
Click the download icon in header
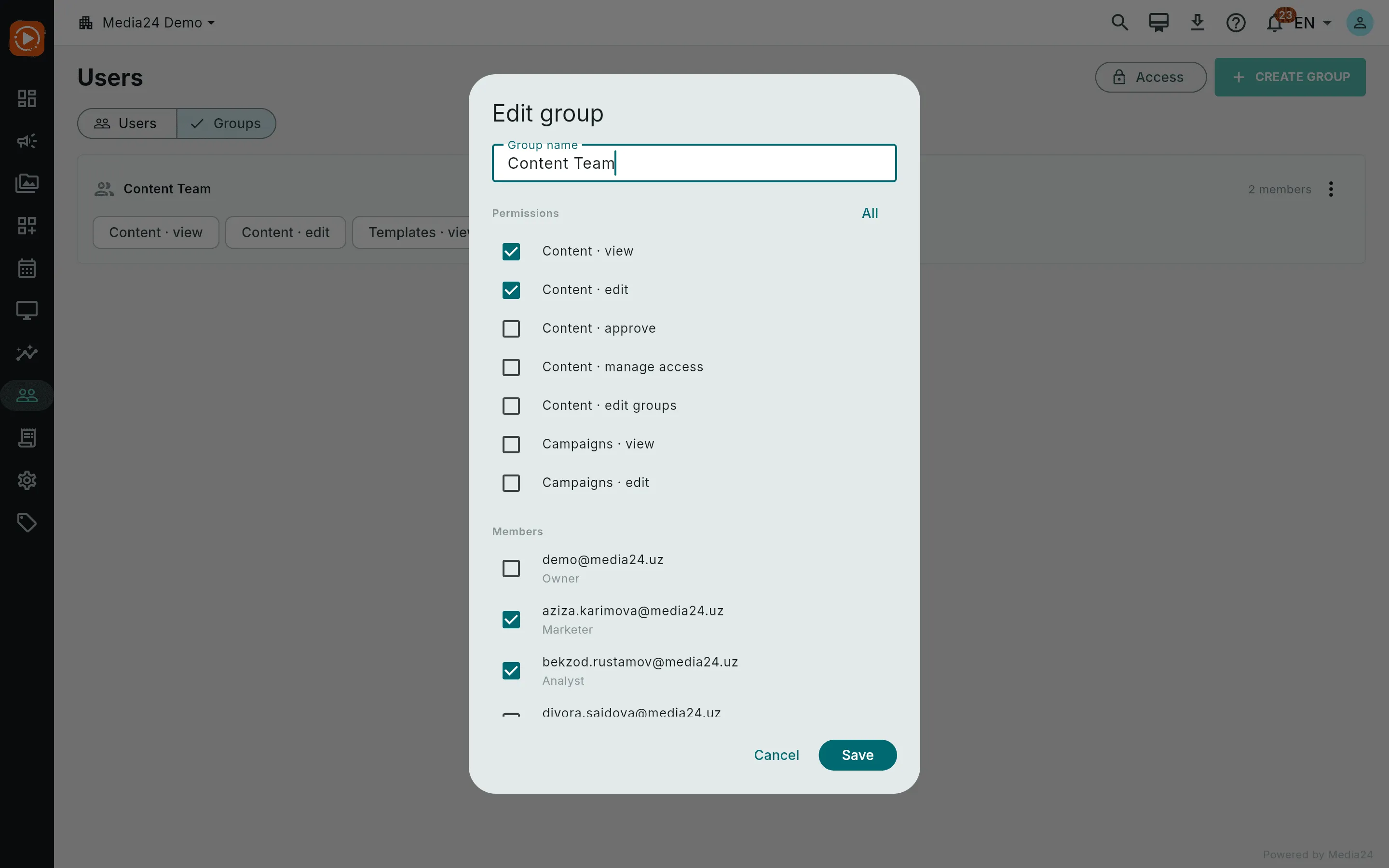pyautogui.click(x=1197, y=22)
